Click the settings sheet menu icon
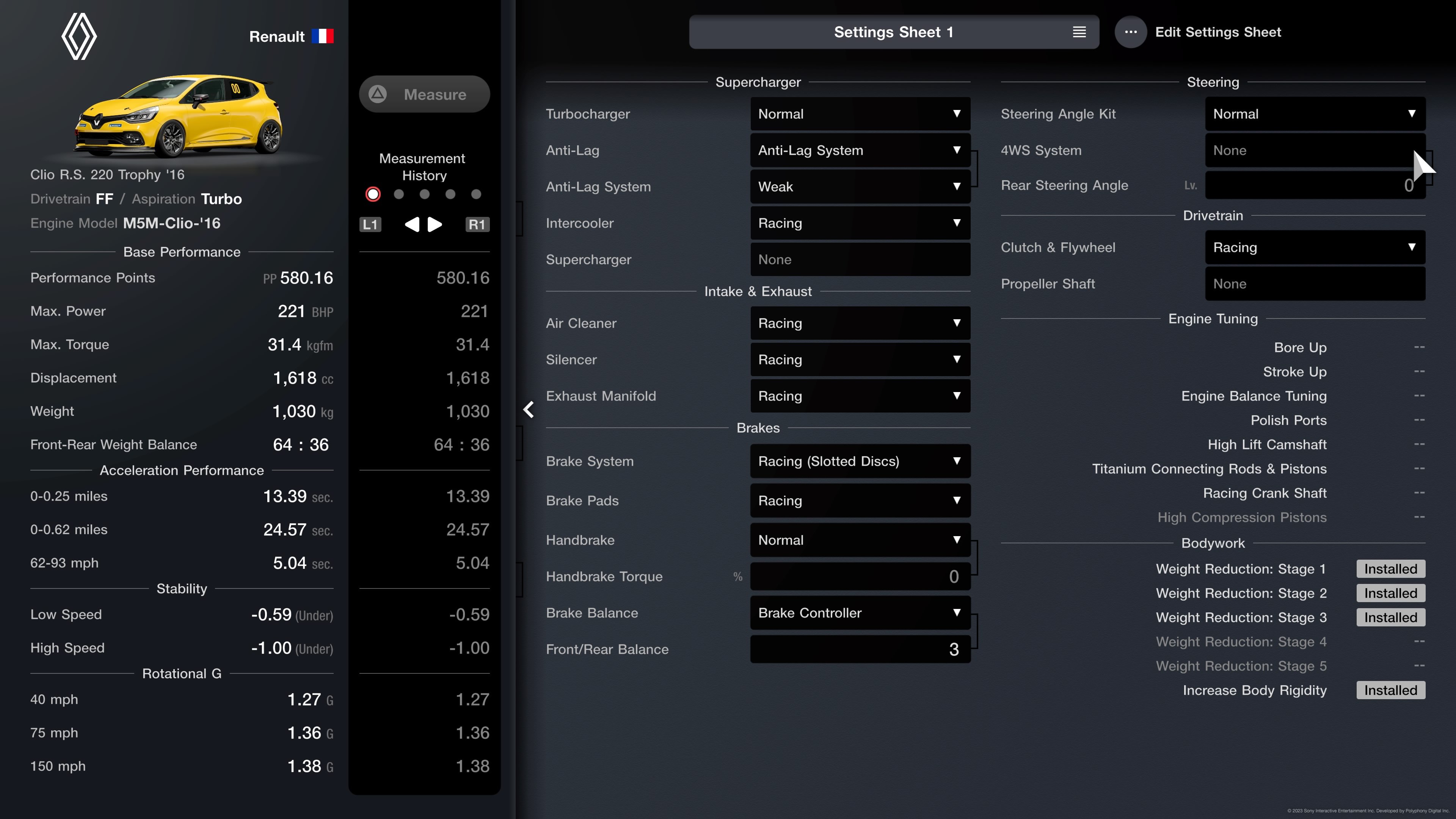Screen dimensions: 1456x819 point(1079,32)
